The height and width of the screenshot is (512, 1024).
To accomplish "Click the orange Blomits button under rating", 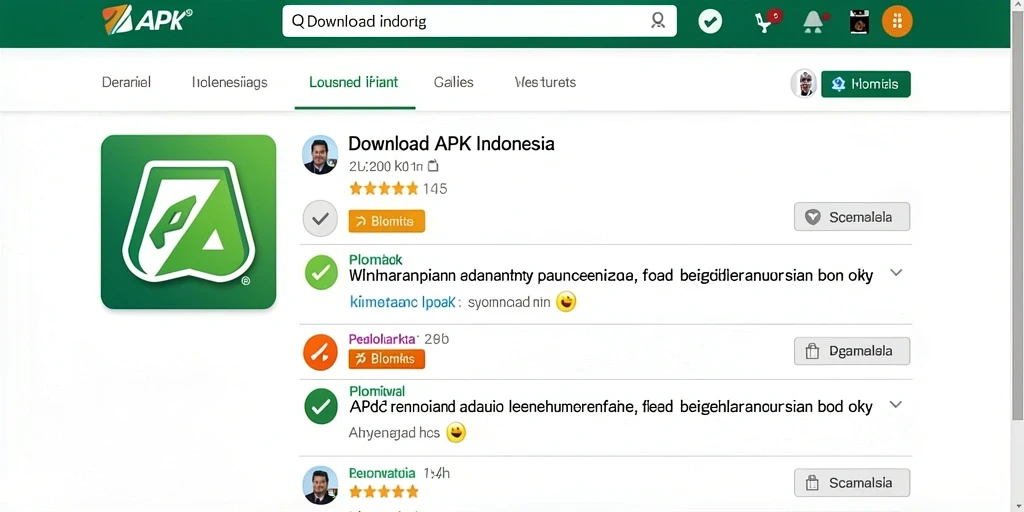I will point(387,221).
